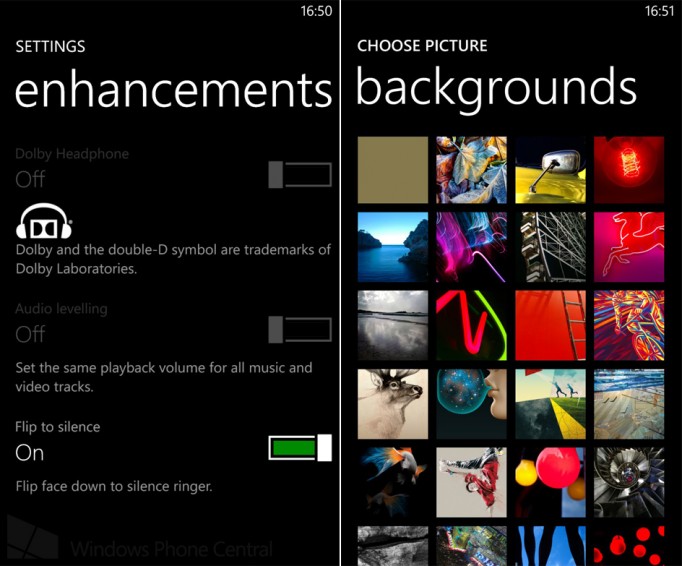Pick the bubble gum galaxy background
This screenshot has height=566, width=682.
[471, 404]
